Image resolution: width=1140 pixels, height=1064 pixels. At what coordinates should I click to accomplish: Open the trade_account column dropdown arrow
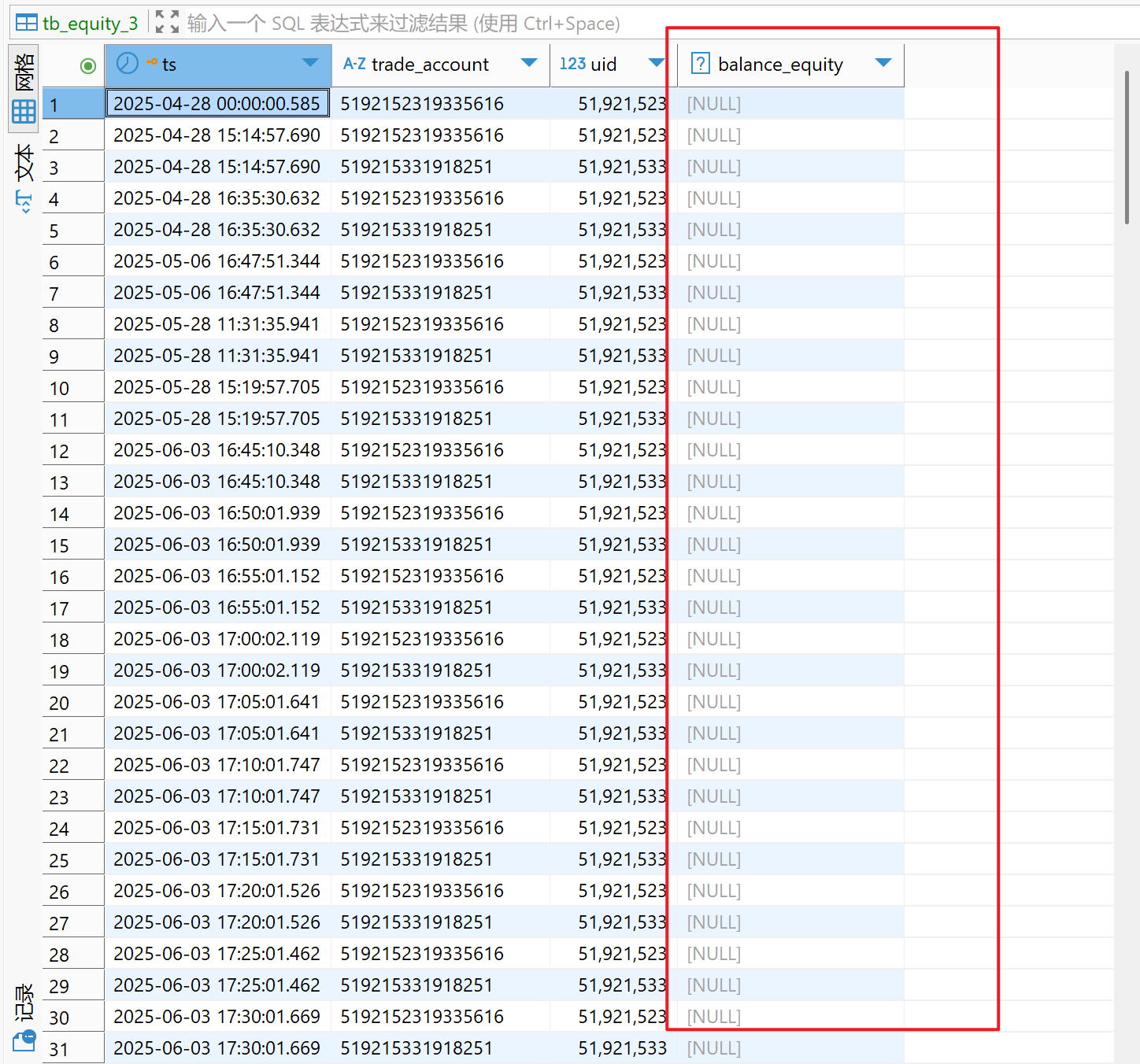(529, 63)
